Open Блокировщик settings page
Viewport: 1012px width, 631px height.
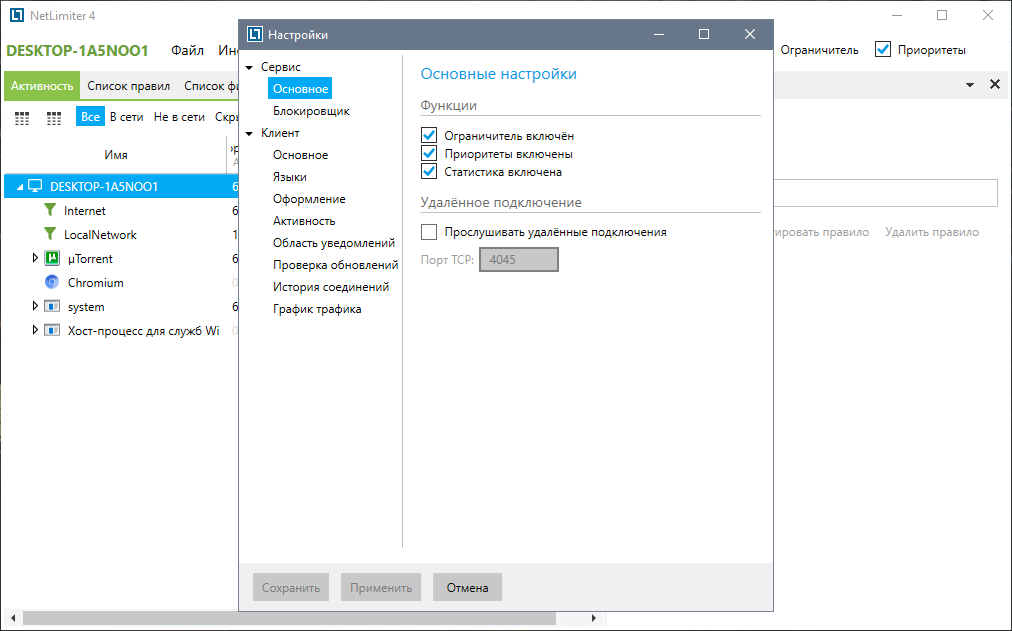coord(311,111)
